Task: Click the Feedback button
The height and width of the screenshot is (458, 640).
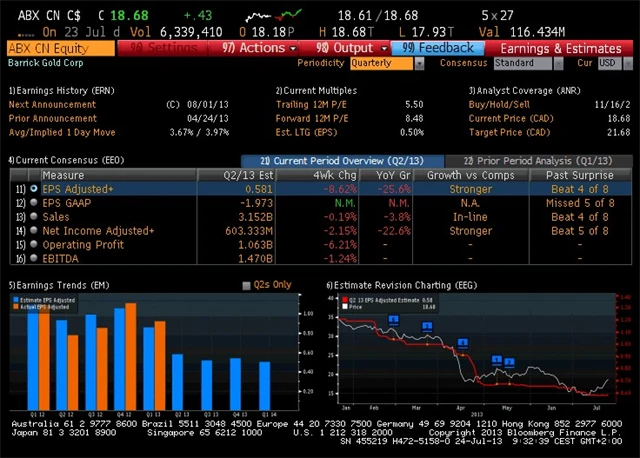Action: (x=438, y=48)
